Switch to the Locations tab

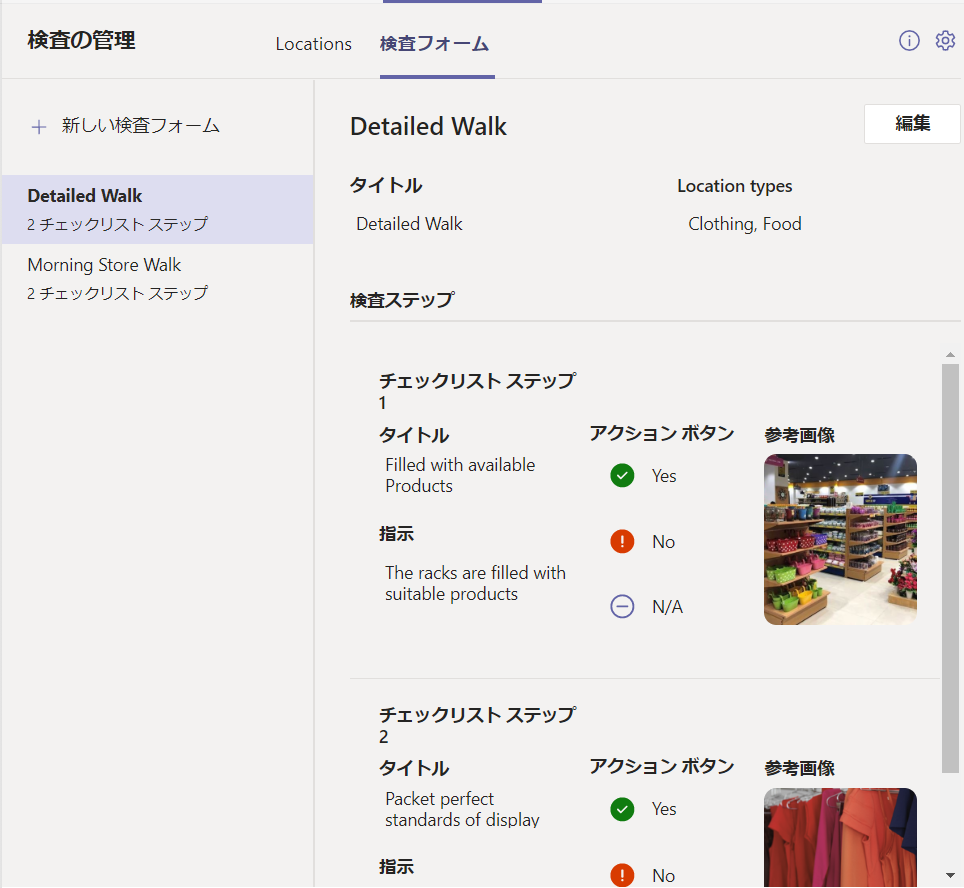tap(314, 44)
